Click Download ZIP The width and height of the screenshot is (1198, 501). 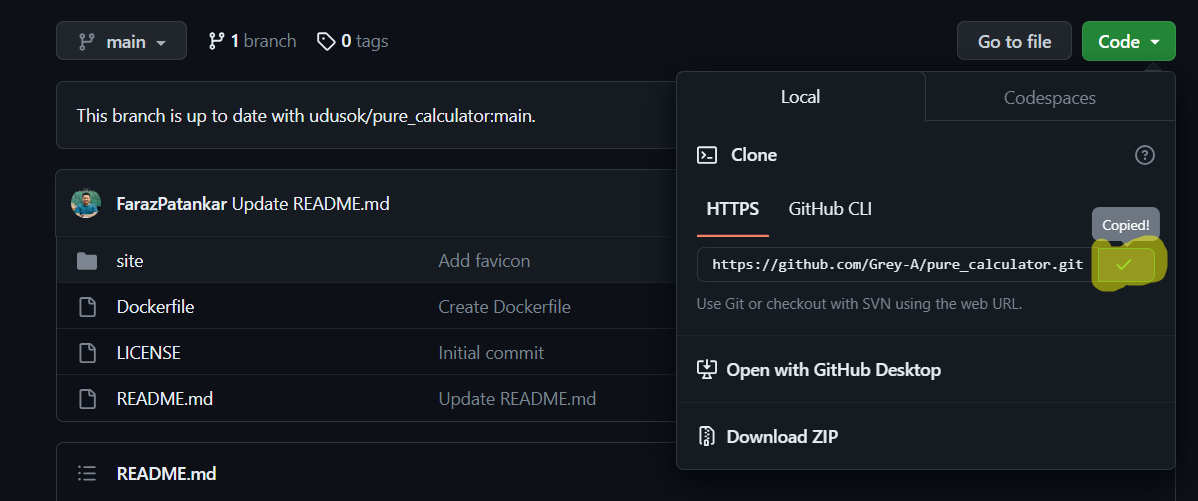[x=782, y=437]
